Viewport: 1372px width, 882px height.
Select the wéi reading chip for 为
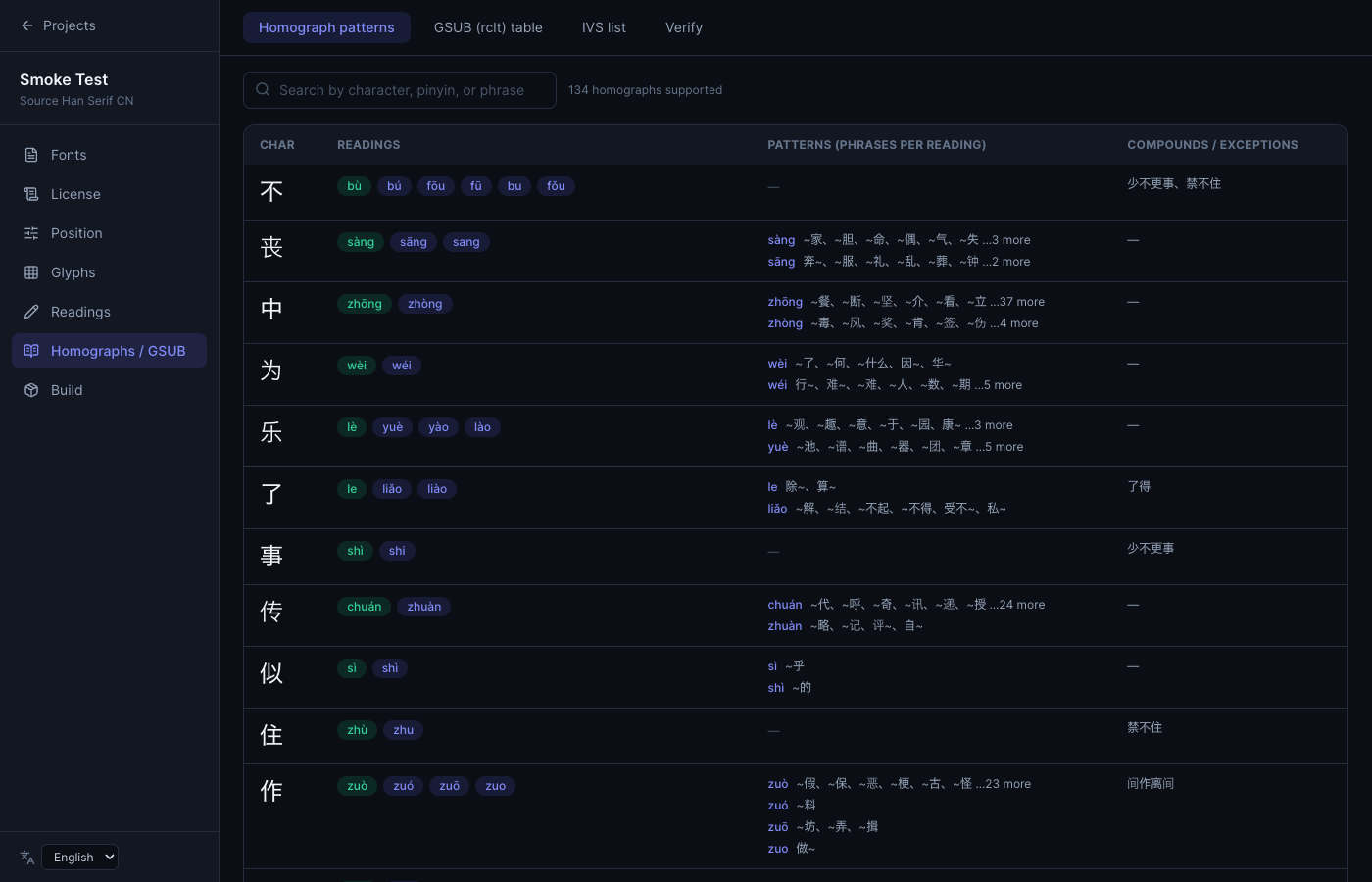pyautogui.click(x=402, y=366)
